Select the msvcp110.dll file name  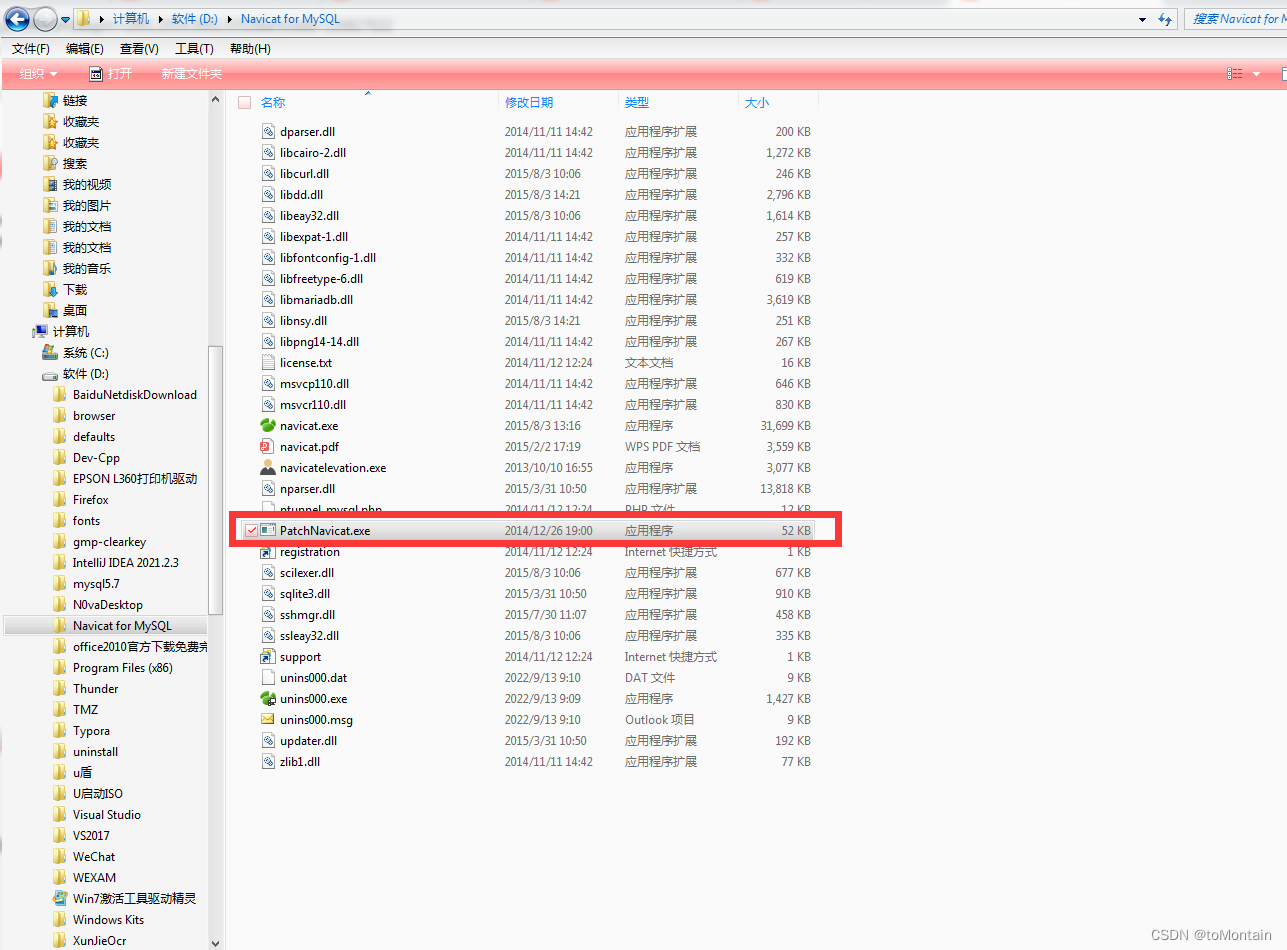[315, 384]
